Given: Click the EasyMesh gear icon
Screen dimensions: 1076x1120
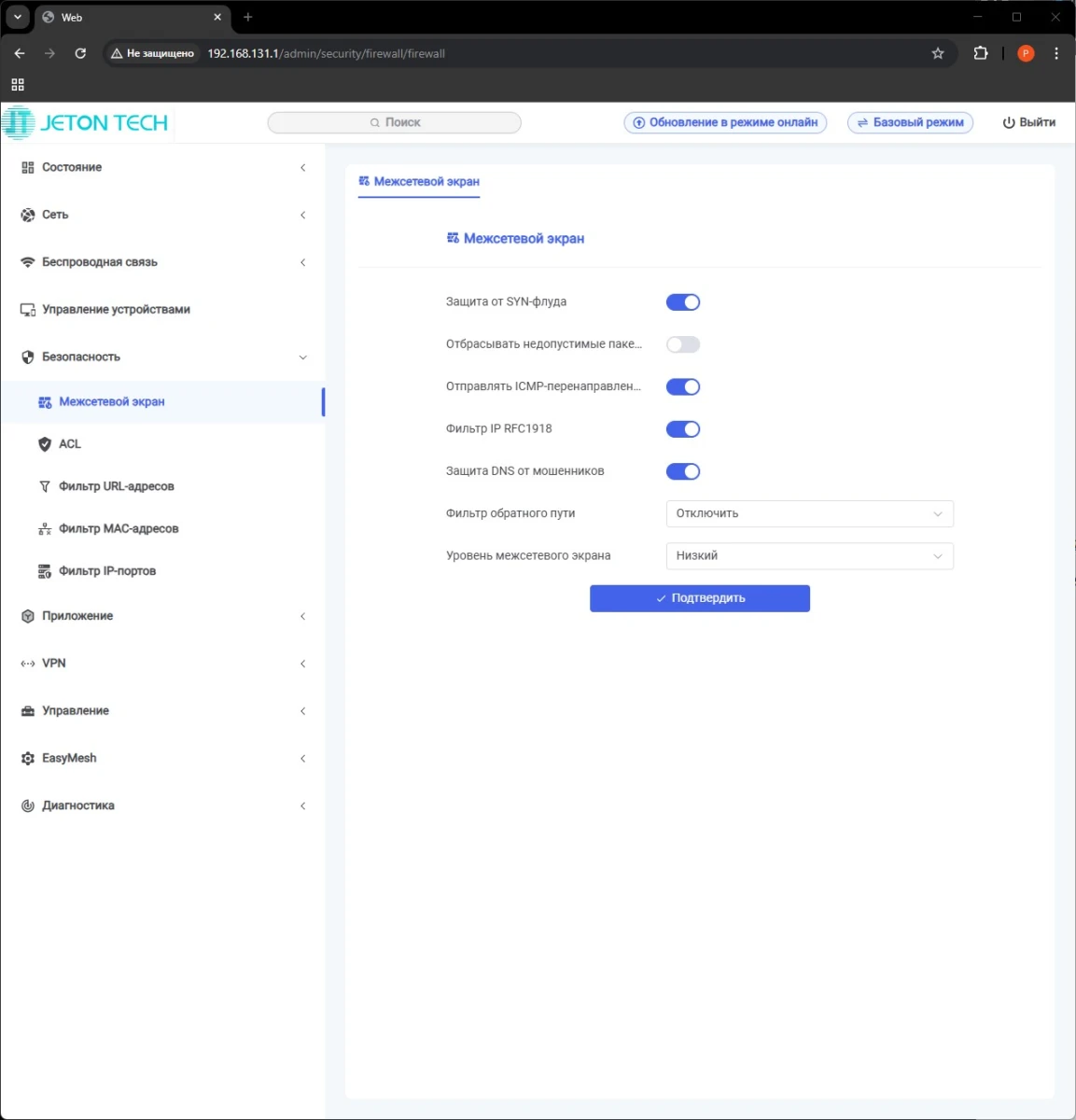Looking at the screenshot, I should click(x=27, y=759).
